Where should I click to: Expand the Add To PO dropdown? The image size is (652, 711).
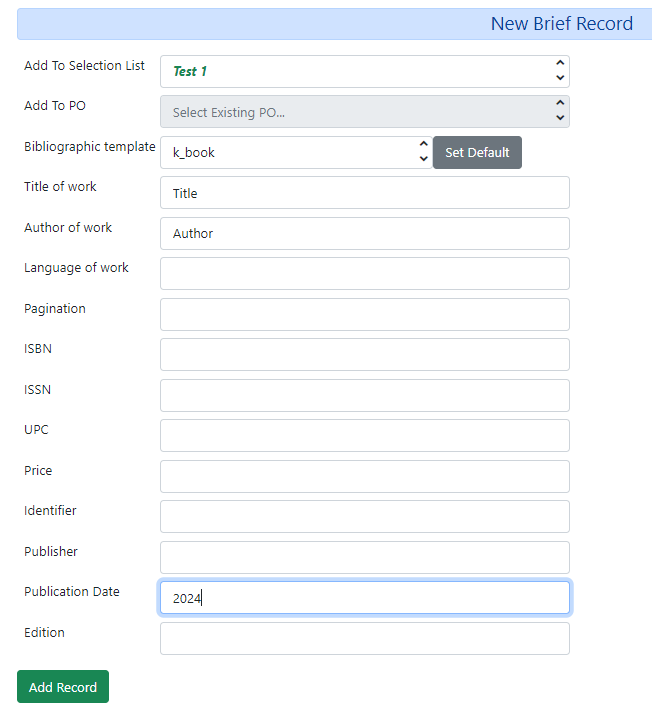(364, 112)
